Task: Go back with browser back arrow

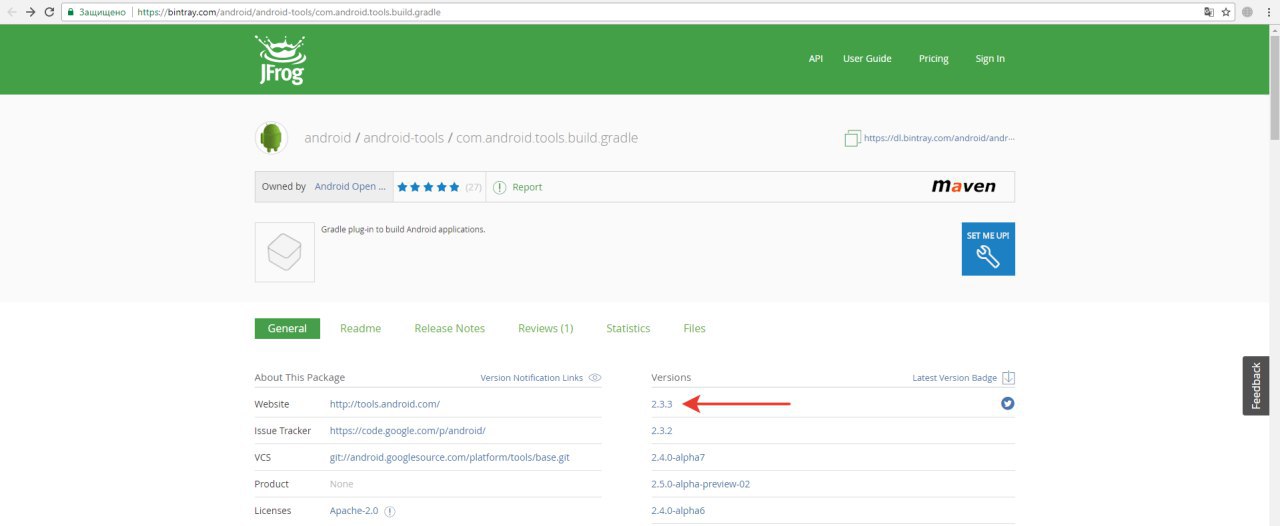Action: [x=11, y=12]
